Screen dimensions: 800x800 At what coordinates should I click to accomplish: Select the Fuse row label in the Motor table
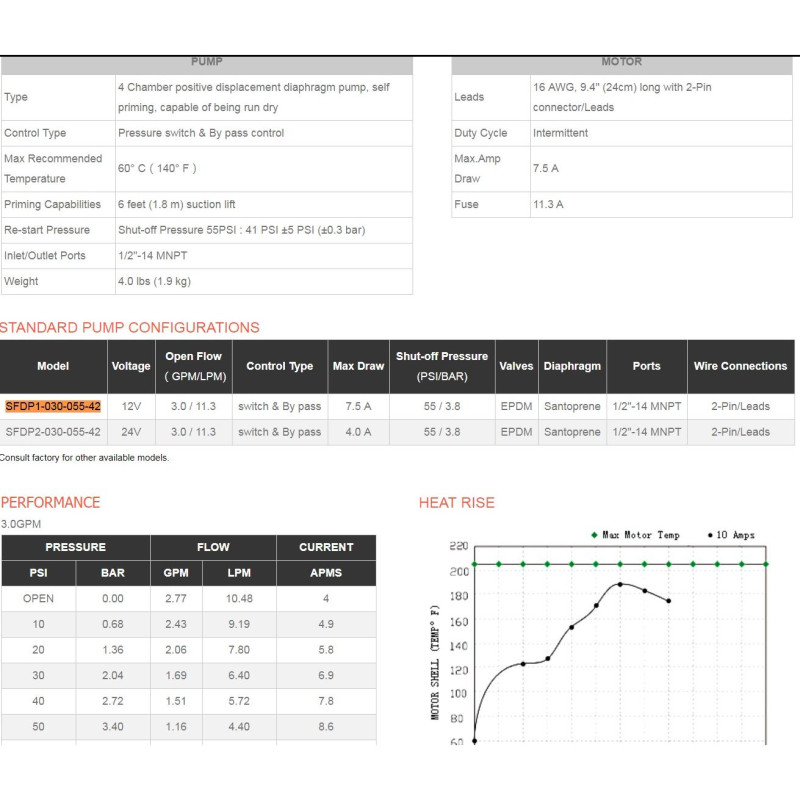(466, 204)
